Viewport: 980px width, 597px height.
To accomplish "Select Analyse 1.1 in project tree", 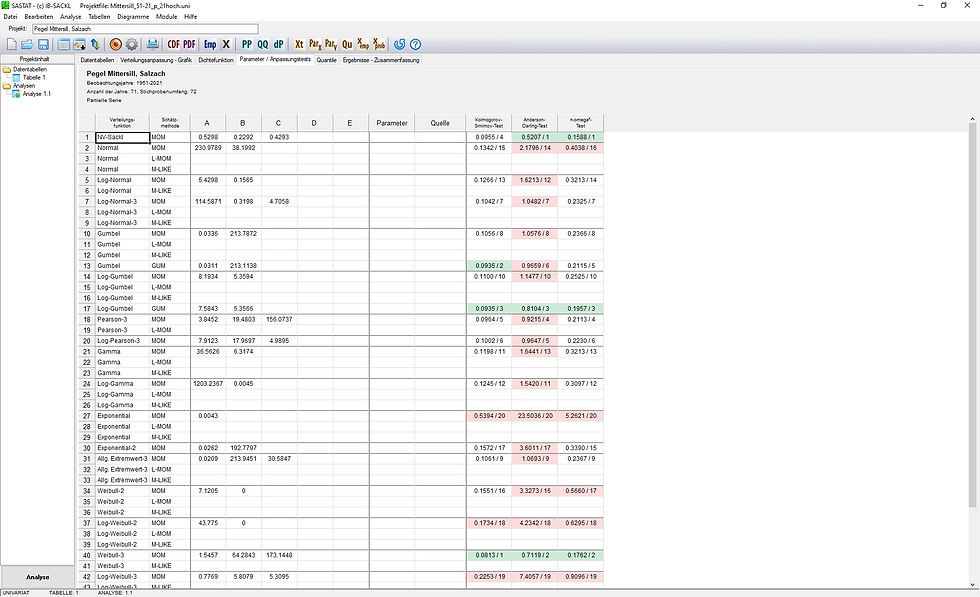I will [37, 94].
